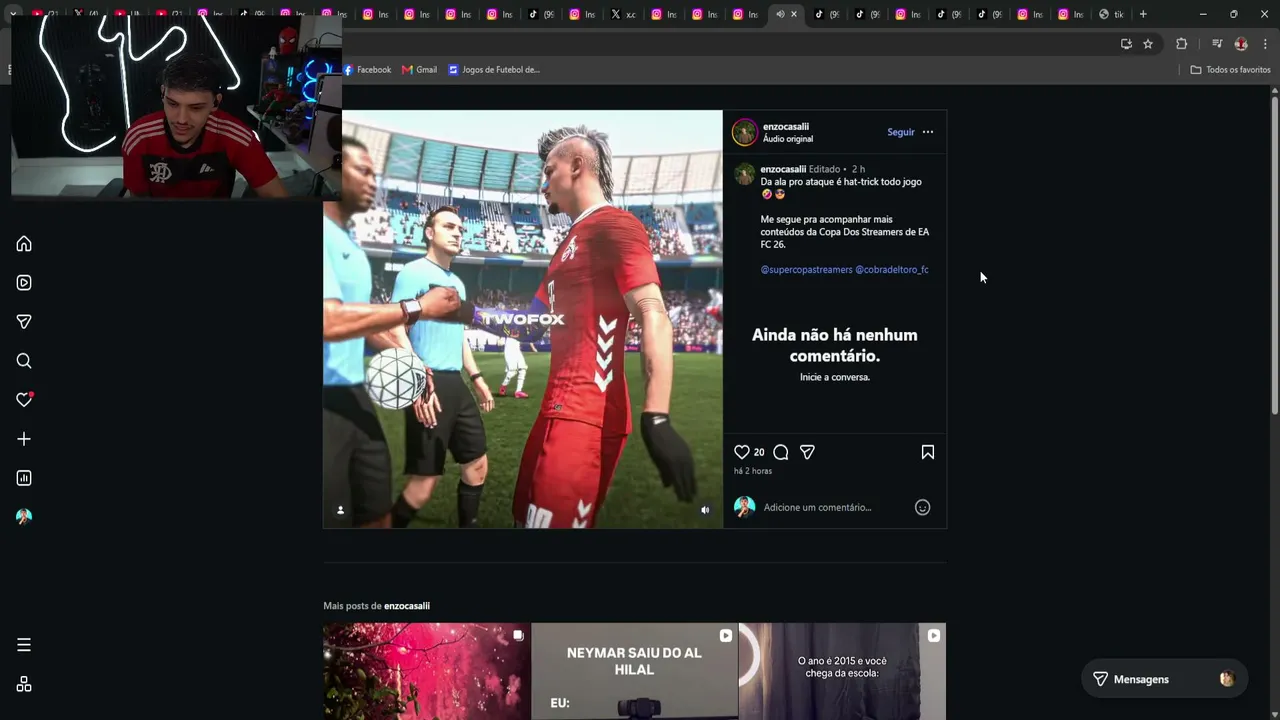Open post options three-dot menu
Screen dimensions: 1280x720
coord(928,132)
